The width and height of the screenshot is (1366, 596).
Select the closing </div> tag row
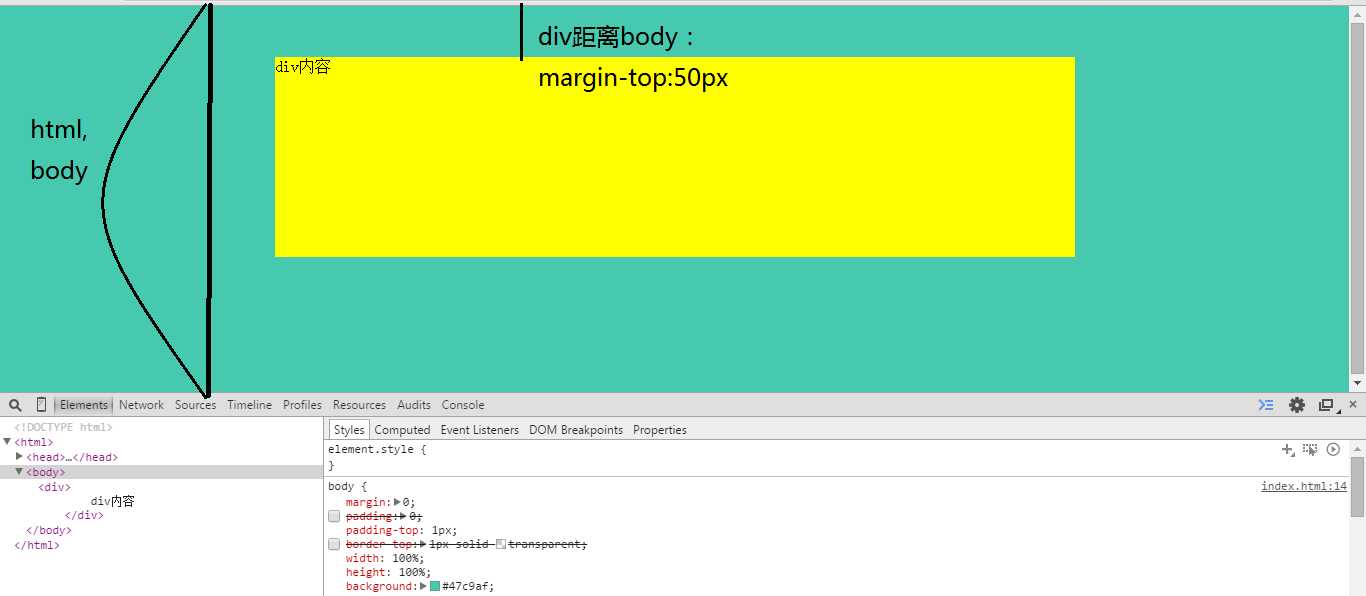click(84, 515)
